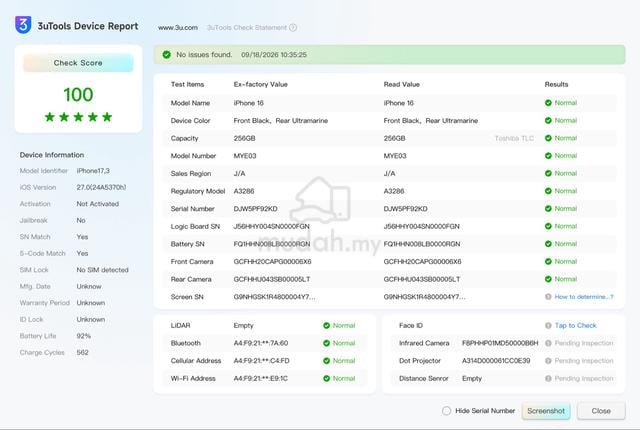Viewport: 640px width, 430px height.
Task: Click the iPhone17,3 model identifier value
Action: click(x=93, y=171)
